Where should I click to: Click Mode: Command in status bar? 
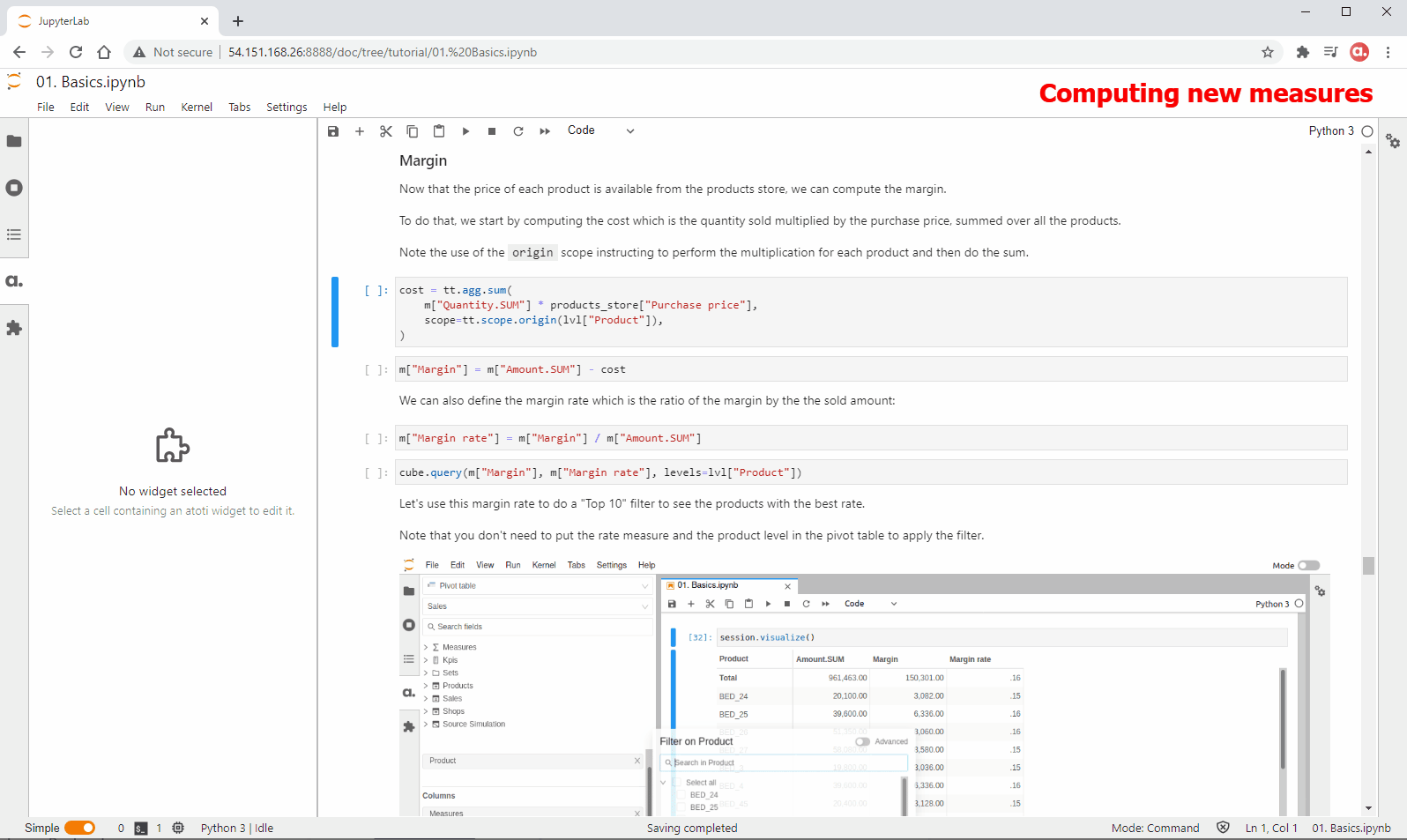tap(1156, 828)
